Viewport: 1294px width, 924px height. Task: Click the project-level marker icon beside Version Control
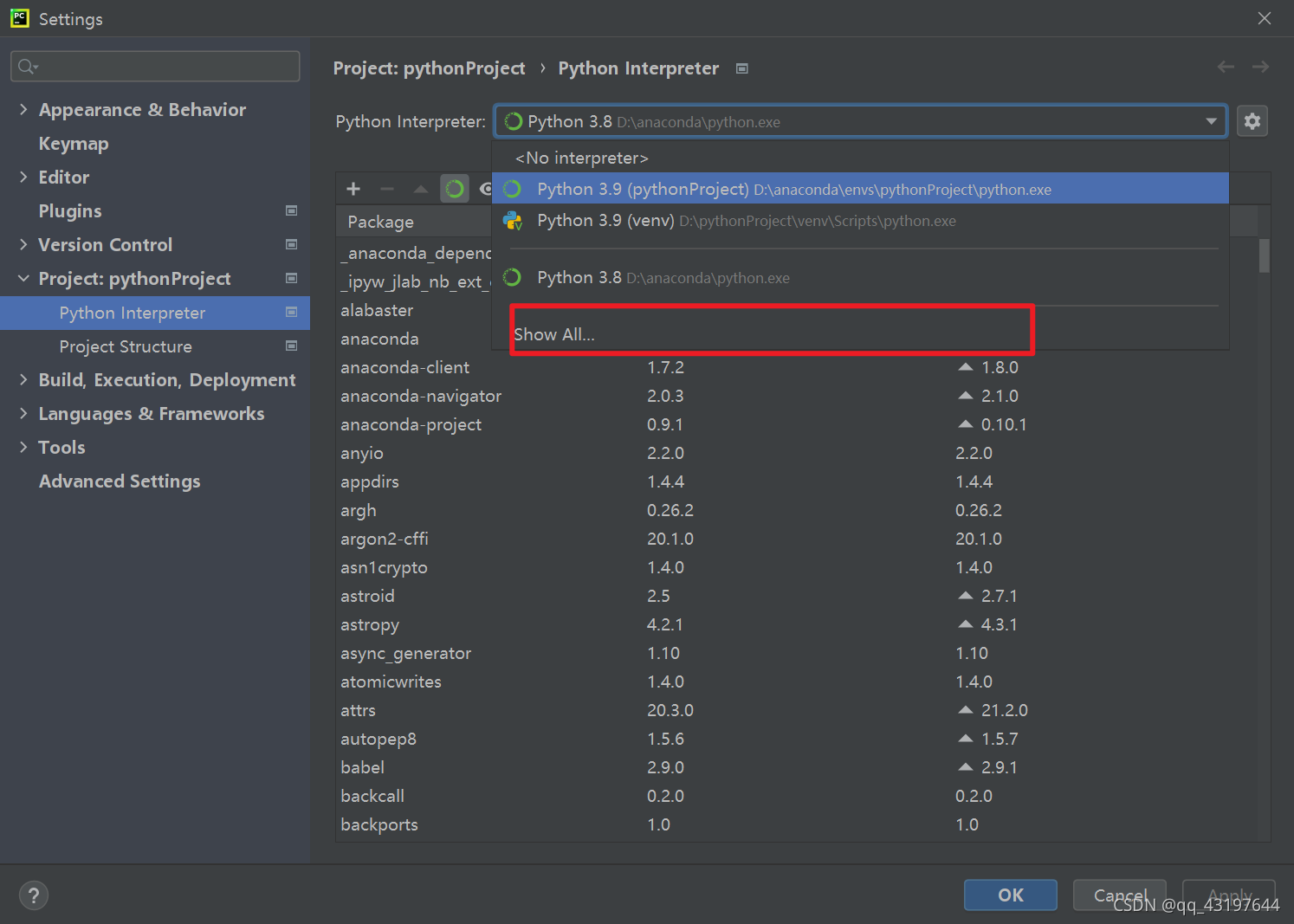(x=292, y=244)
